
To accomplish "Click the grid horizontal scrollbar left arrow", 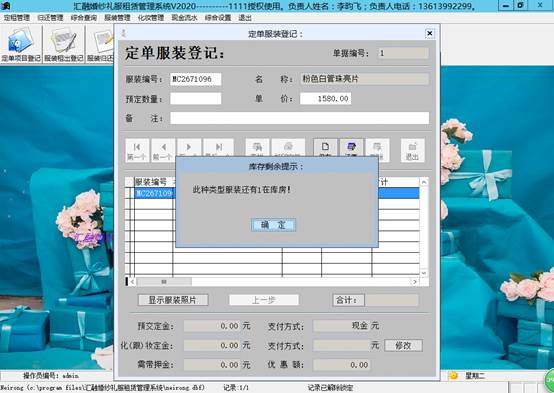I will pyautogui.click(x=132, y=282).
